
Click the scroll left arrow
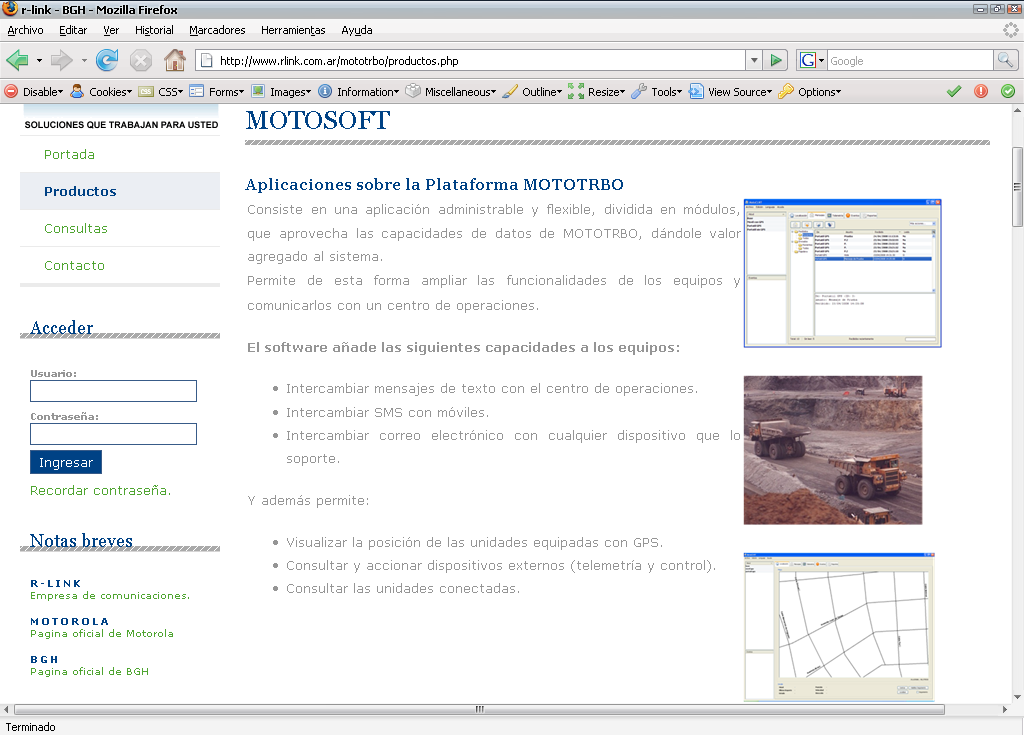[x=6, y=709]
